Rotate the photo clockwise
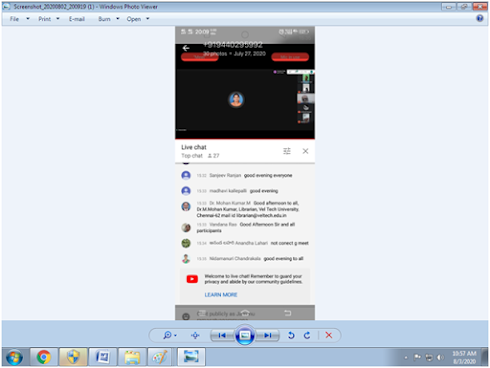 [x=307, y=335]
